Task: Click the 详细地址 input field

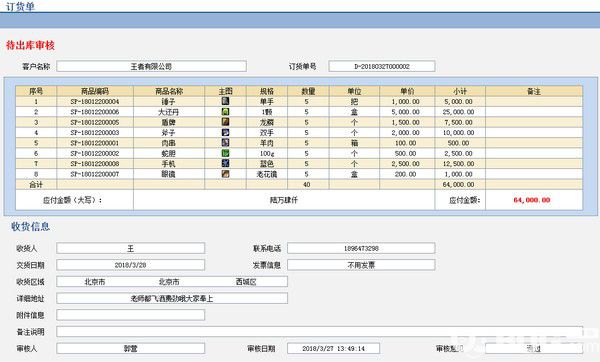Action: (x=172, y=298)
